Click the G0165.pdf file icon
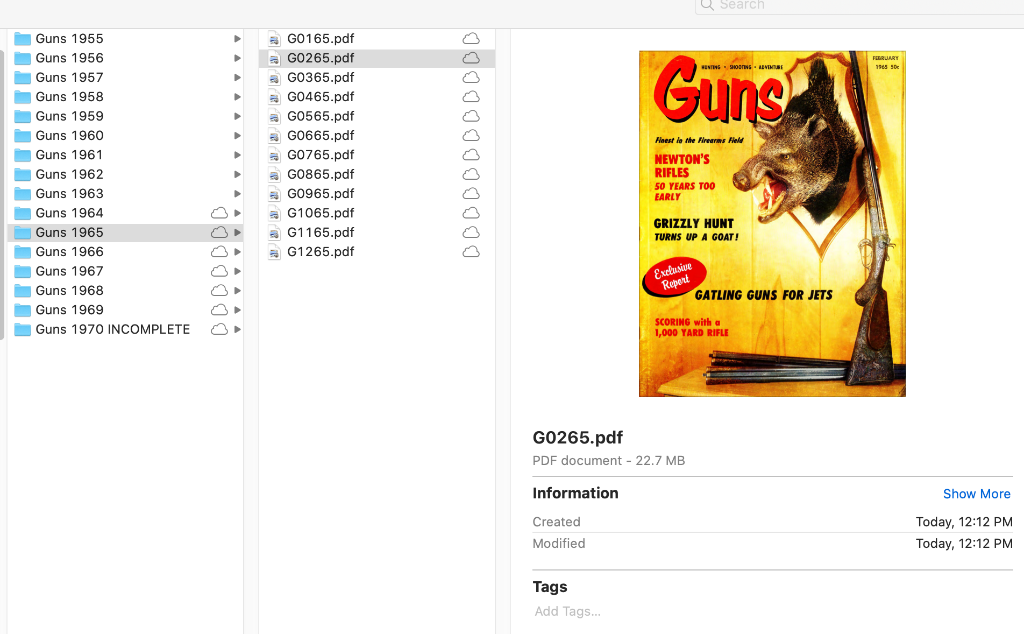This screenshot has height=634, width=1024. click(274, 39)
